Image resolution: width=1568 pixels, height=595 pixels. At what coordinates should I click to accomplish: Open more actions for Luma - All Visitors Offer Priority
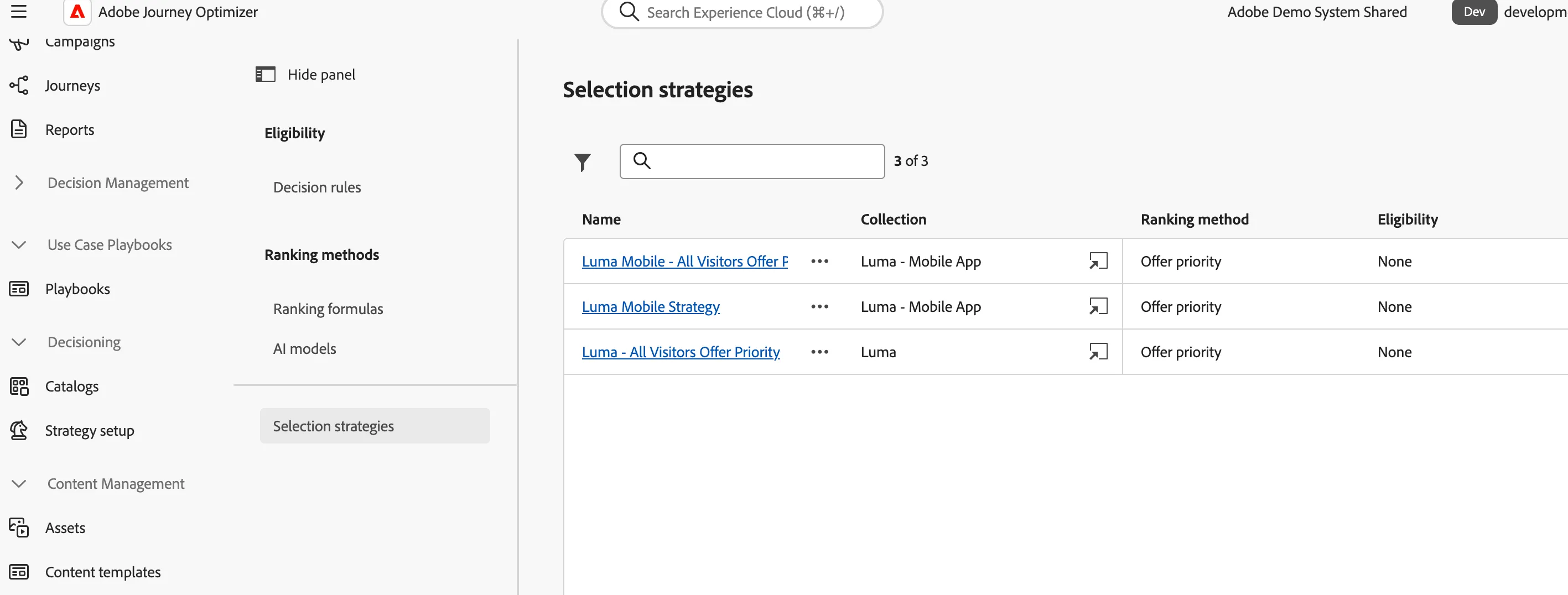[819, 352]
